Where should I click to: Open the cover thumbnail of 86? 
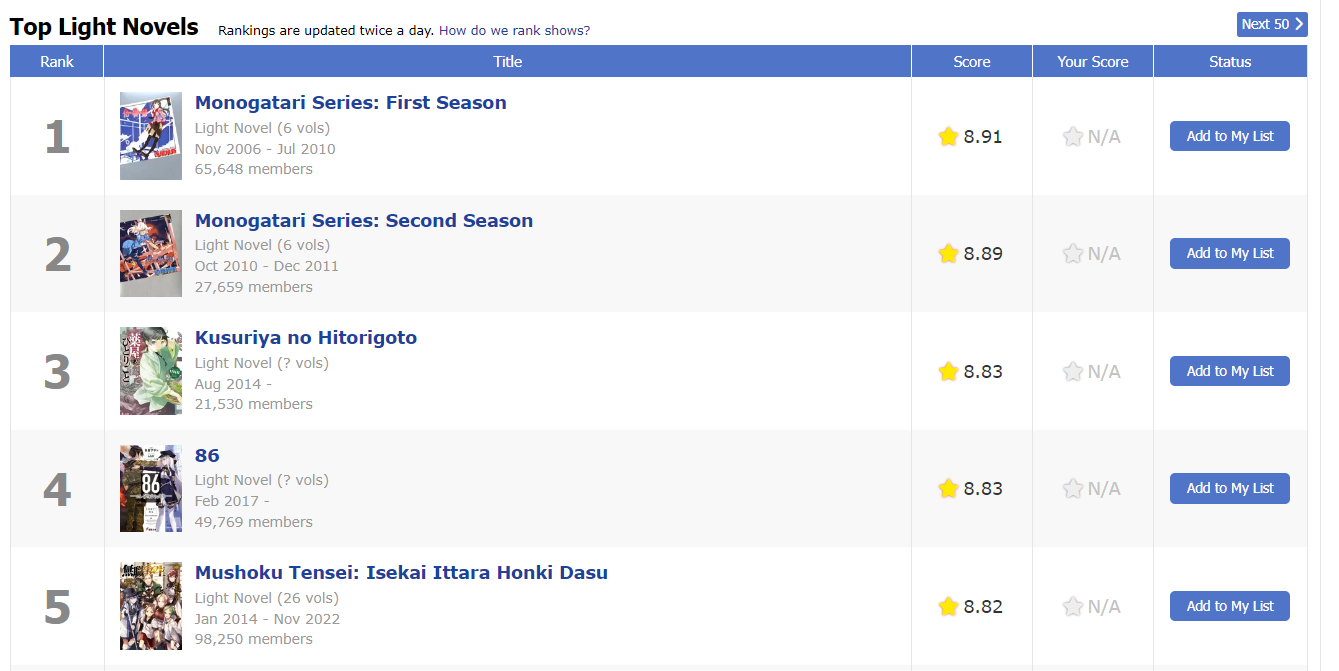(x=151, y=488)
